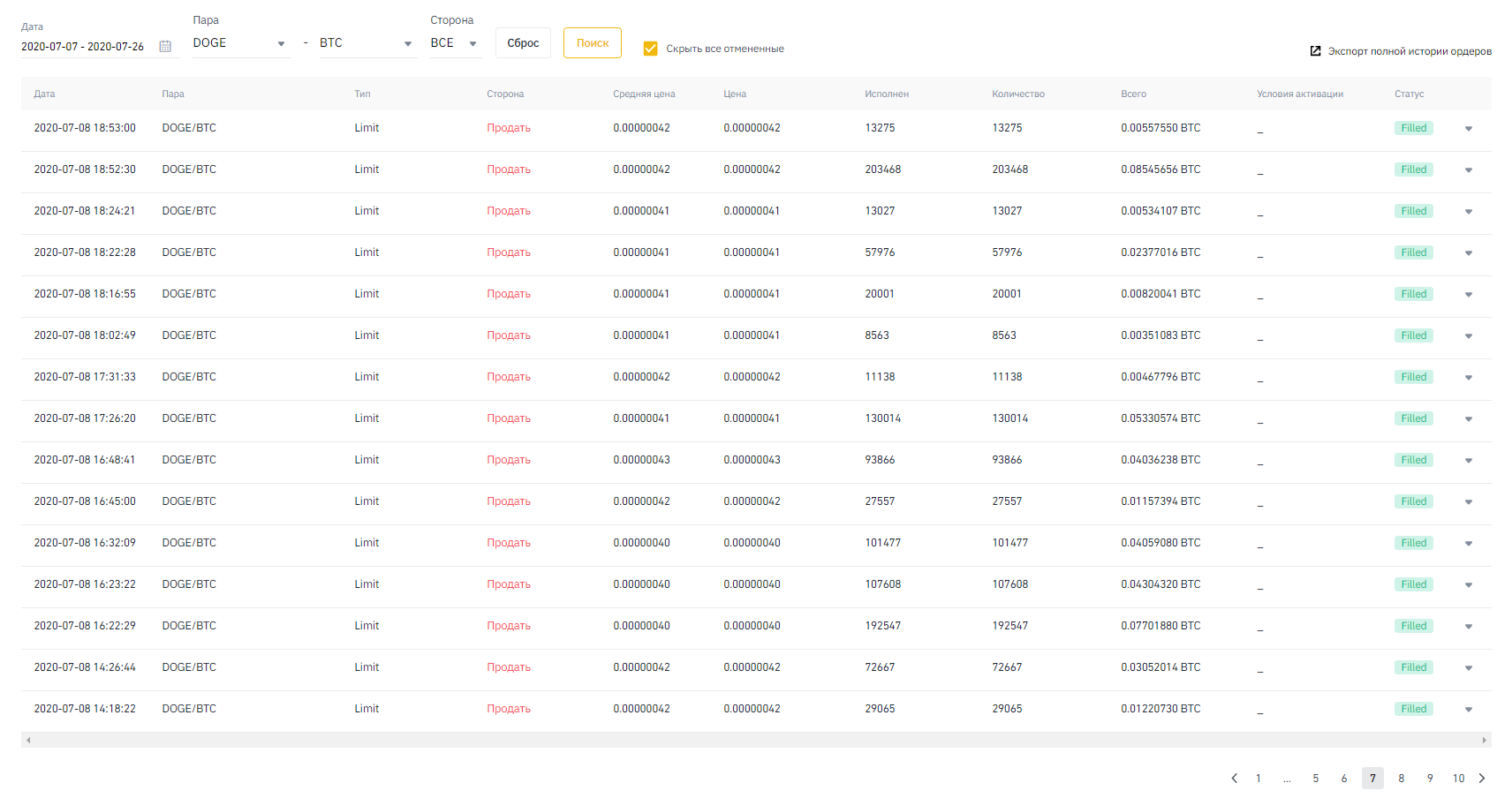This screenshot has height=798, width=1512.
Task: Expand order details for 18:16:55 row
Action: pos(1469,295)
